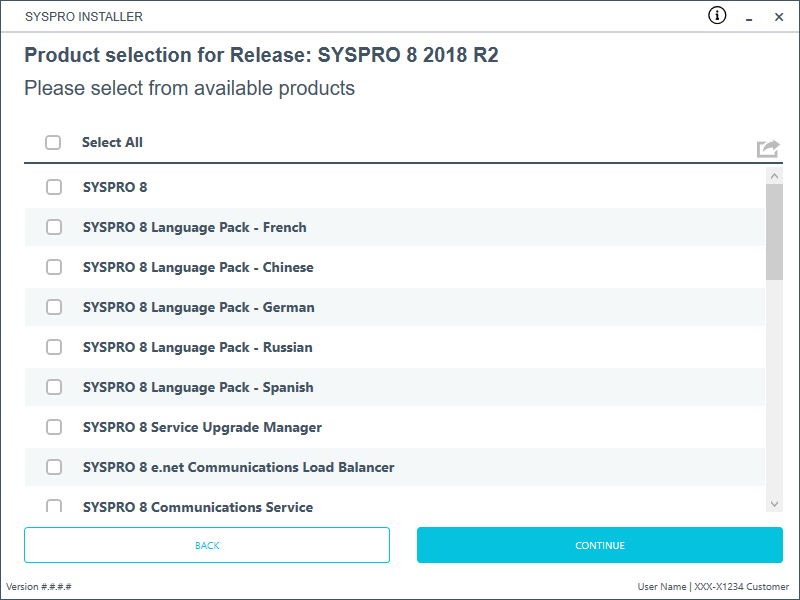Enable the SYSPRO 8 product checkbox
Screen dimensions: 800x600
tap(54, 187)
